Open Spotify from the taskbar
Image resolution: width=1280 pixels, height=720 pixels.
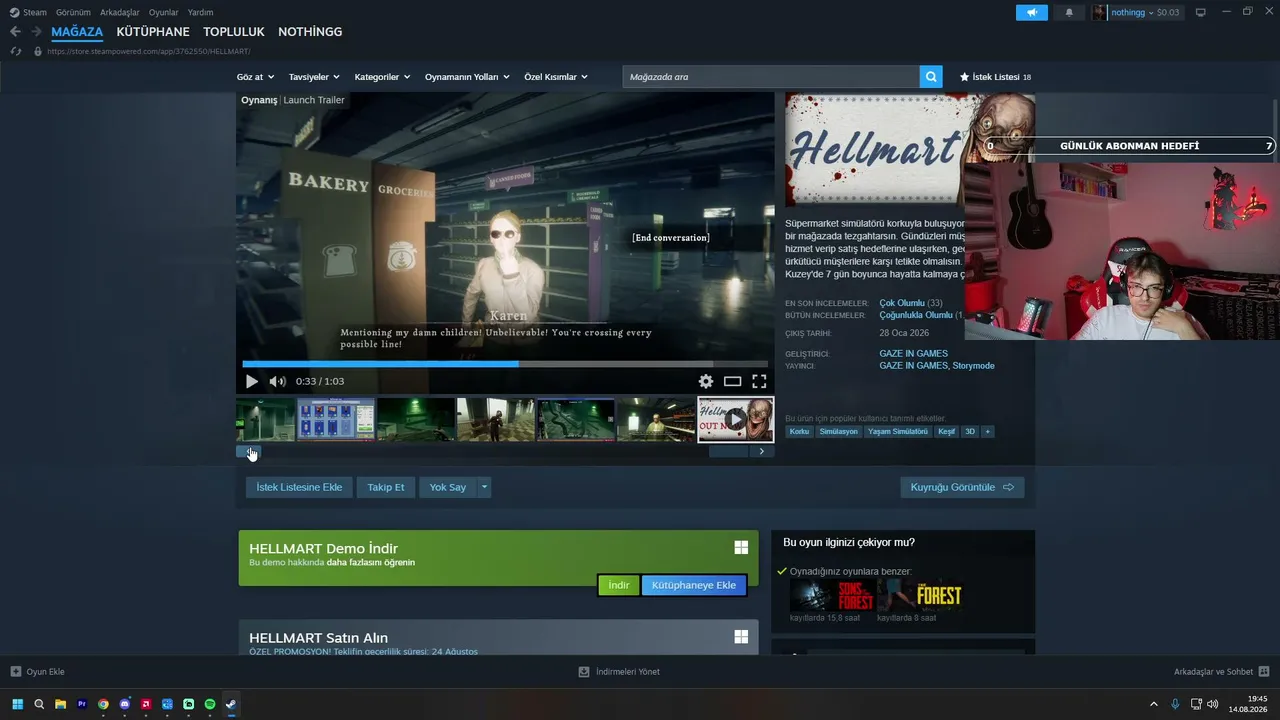pyautogui.click(x=210, y=704)
